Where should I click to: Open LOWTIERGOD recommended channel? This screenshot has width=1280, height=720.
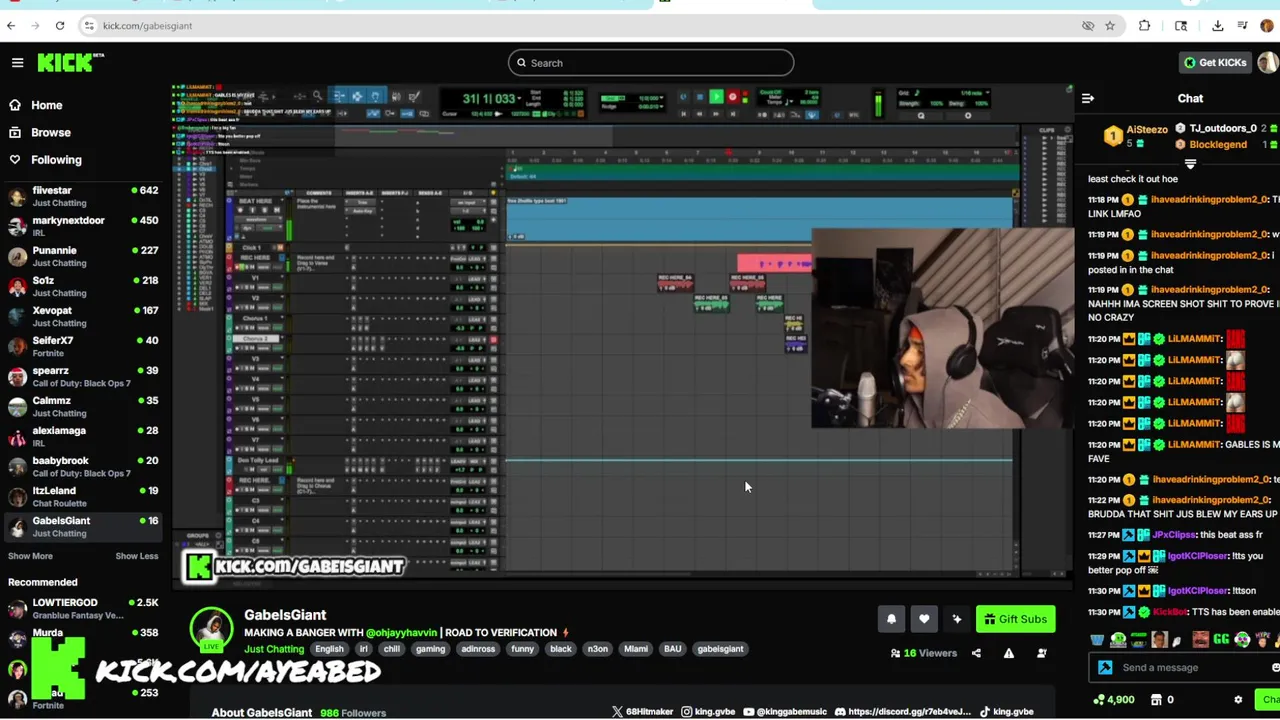83,608
